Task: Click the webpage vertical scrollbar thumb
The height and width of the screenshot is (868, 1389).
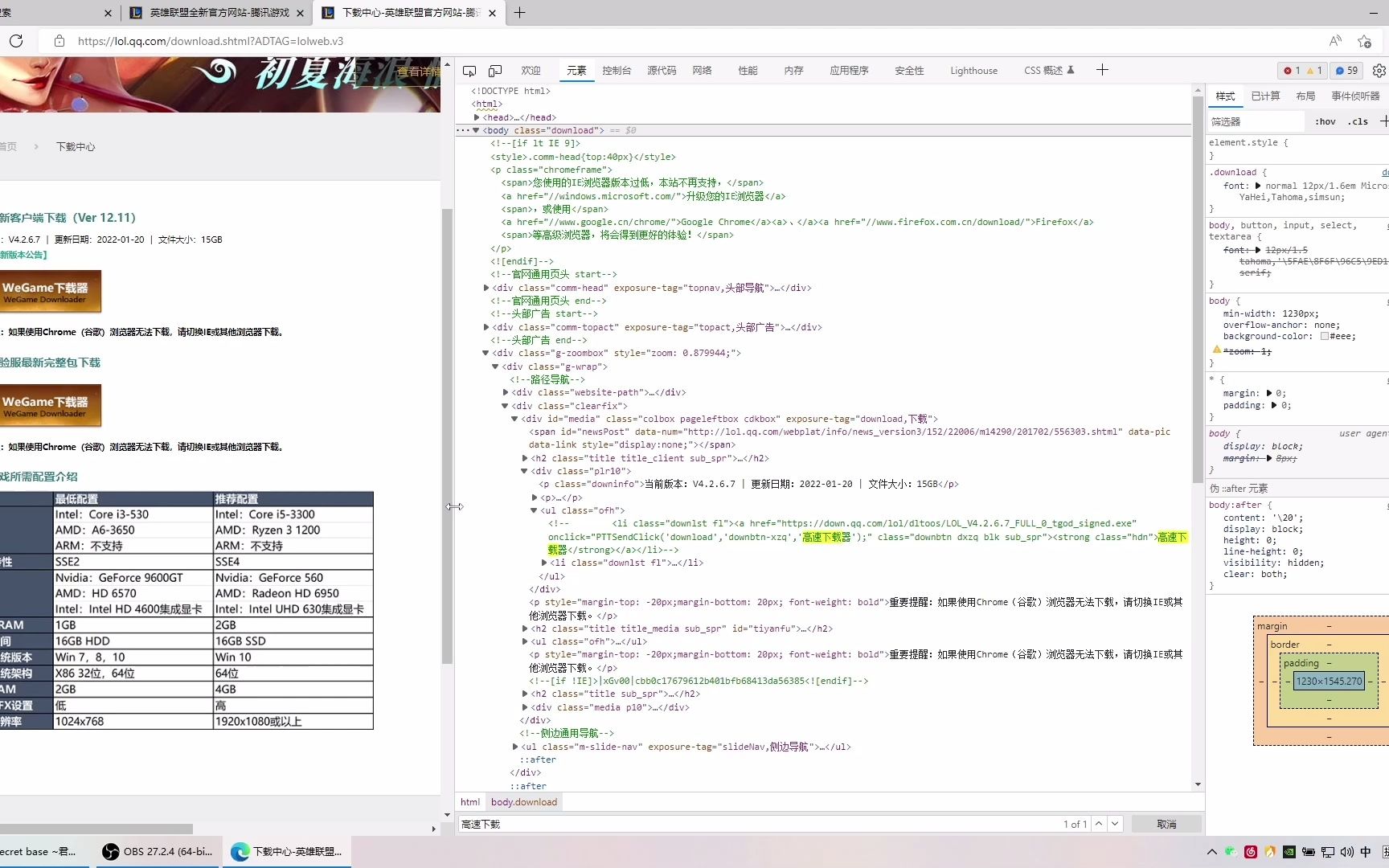Action: click(x=448, y=436)
